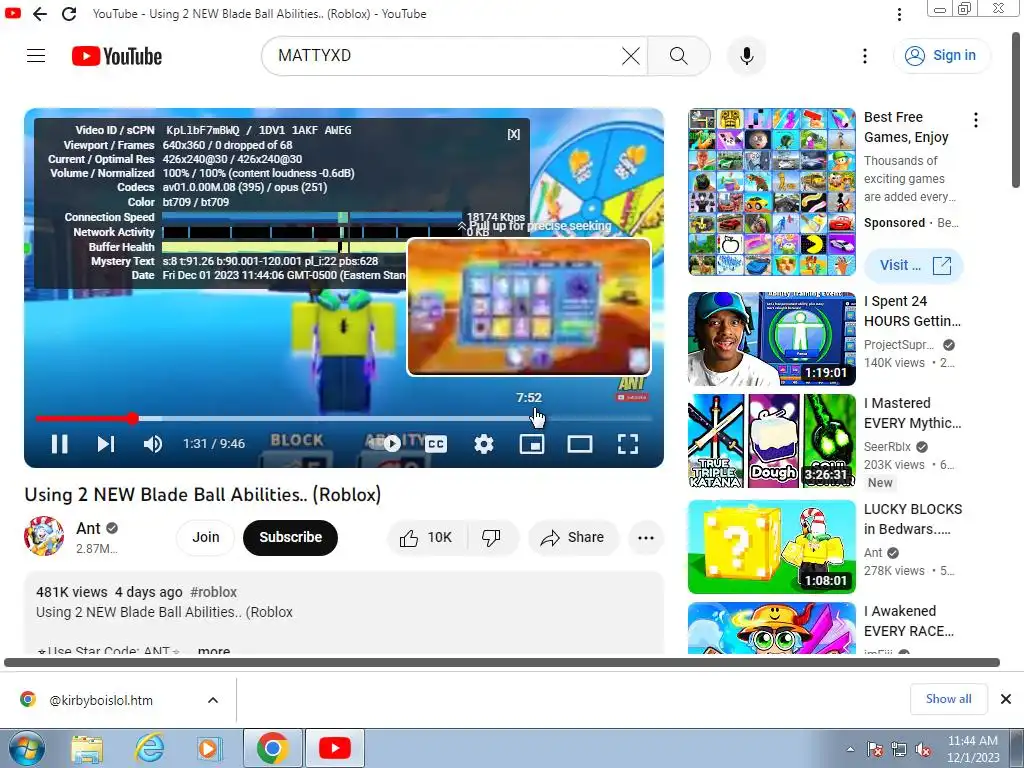Open the sponsored ad options menu

(x=976, y=120)
